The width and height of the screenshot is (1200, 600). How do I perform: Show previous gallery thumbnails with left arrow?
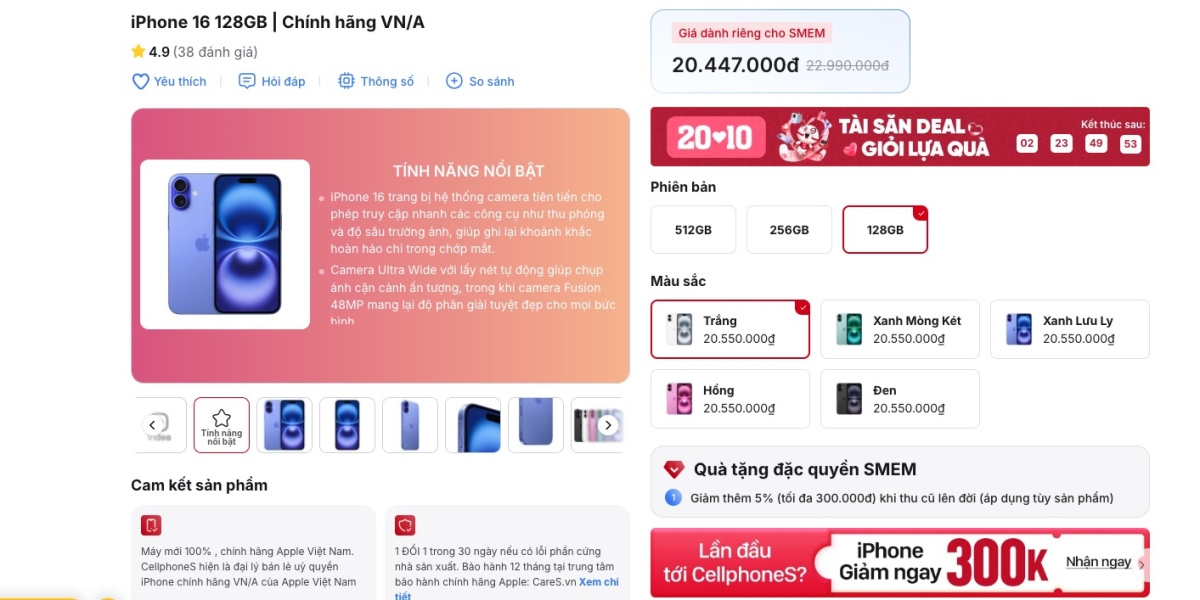(152, 425)
